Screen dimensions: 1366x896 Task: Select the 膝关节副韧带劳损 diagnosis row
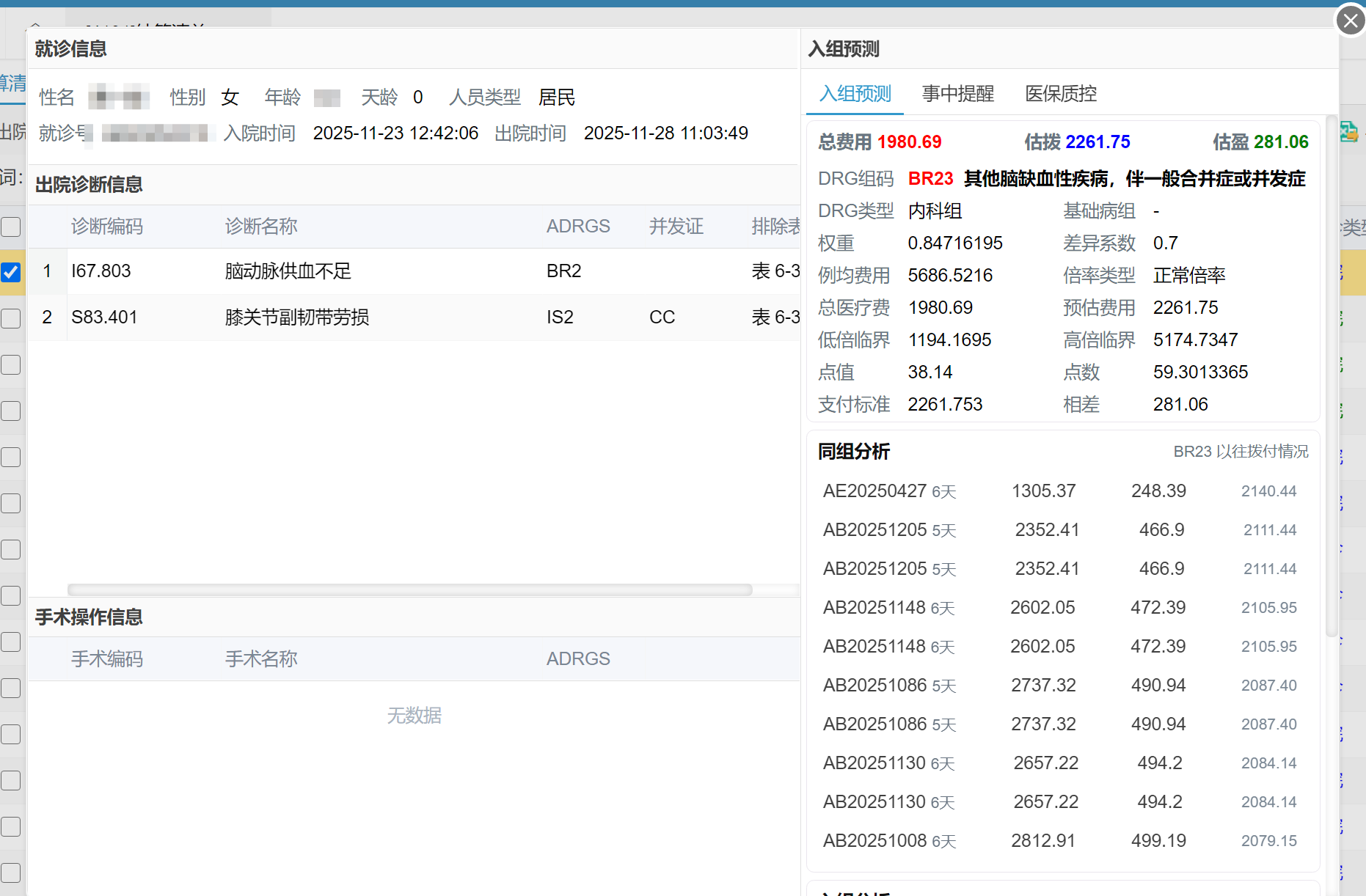[296, 317]
